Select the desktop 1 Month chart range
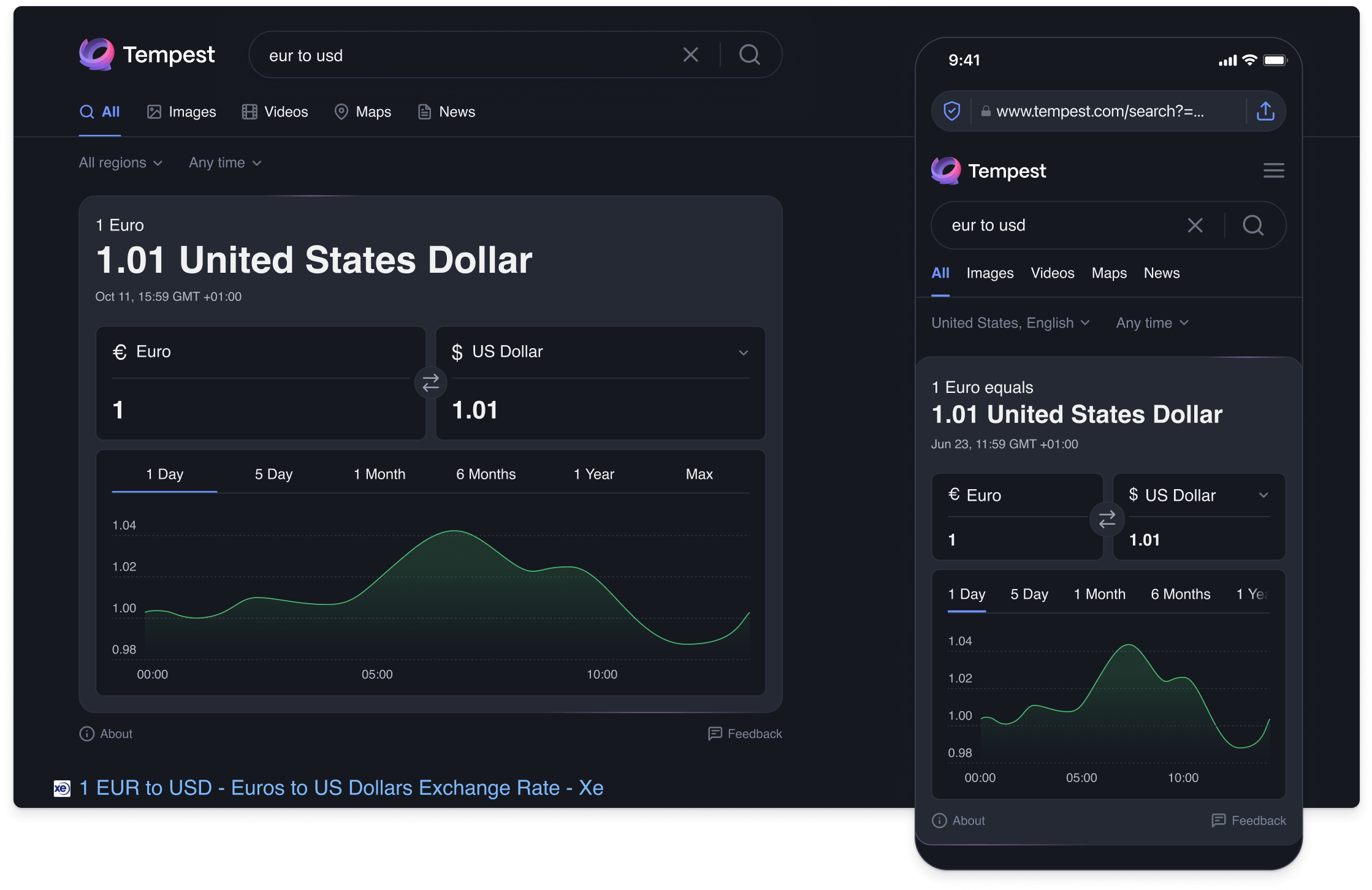The width and height of the screenshot is (1372, 890). coord(379,474)
